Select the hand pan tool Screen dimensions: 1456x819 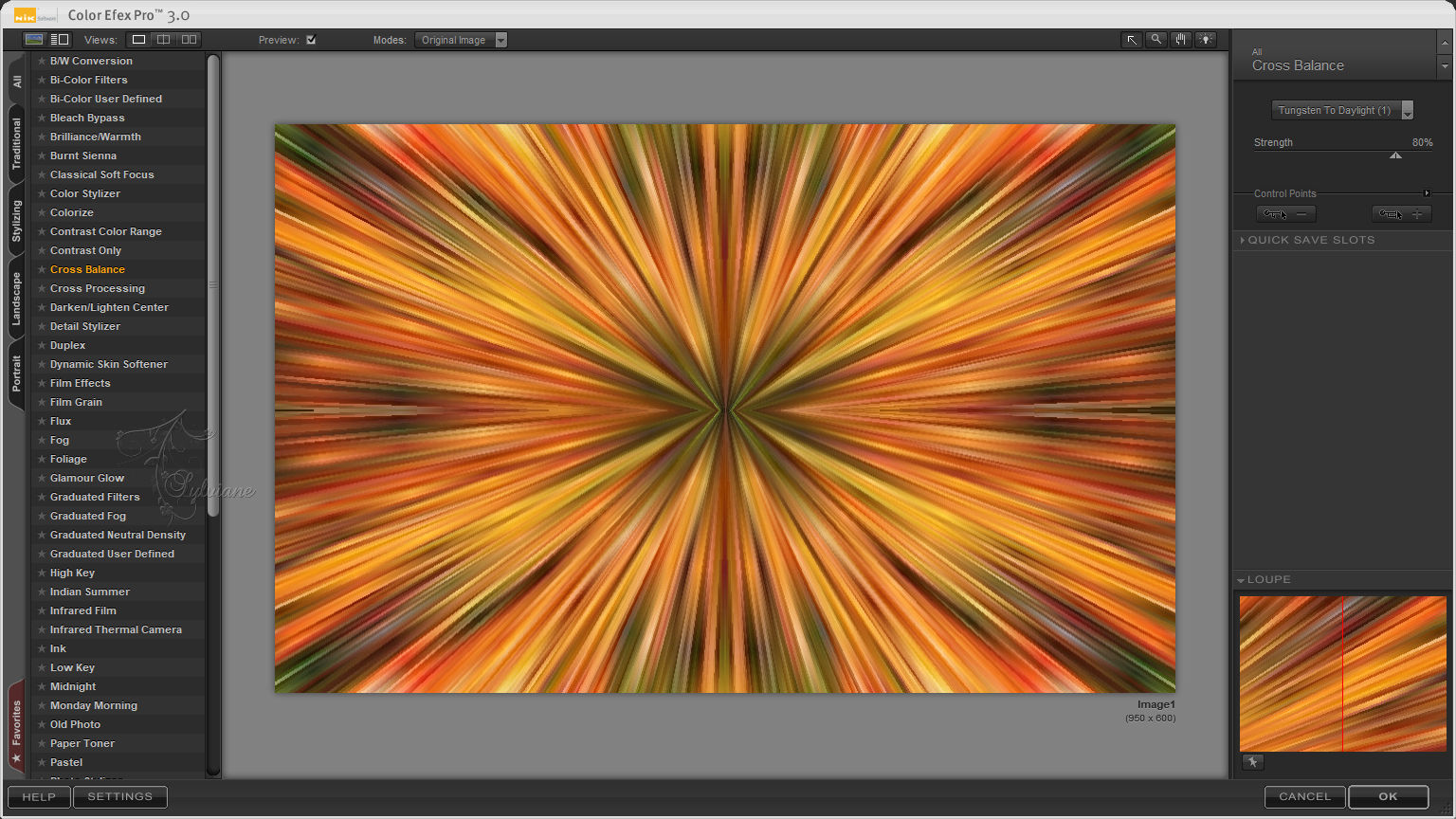[1181, 40]
